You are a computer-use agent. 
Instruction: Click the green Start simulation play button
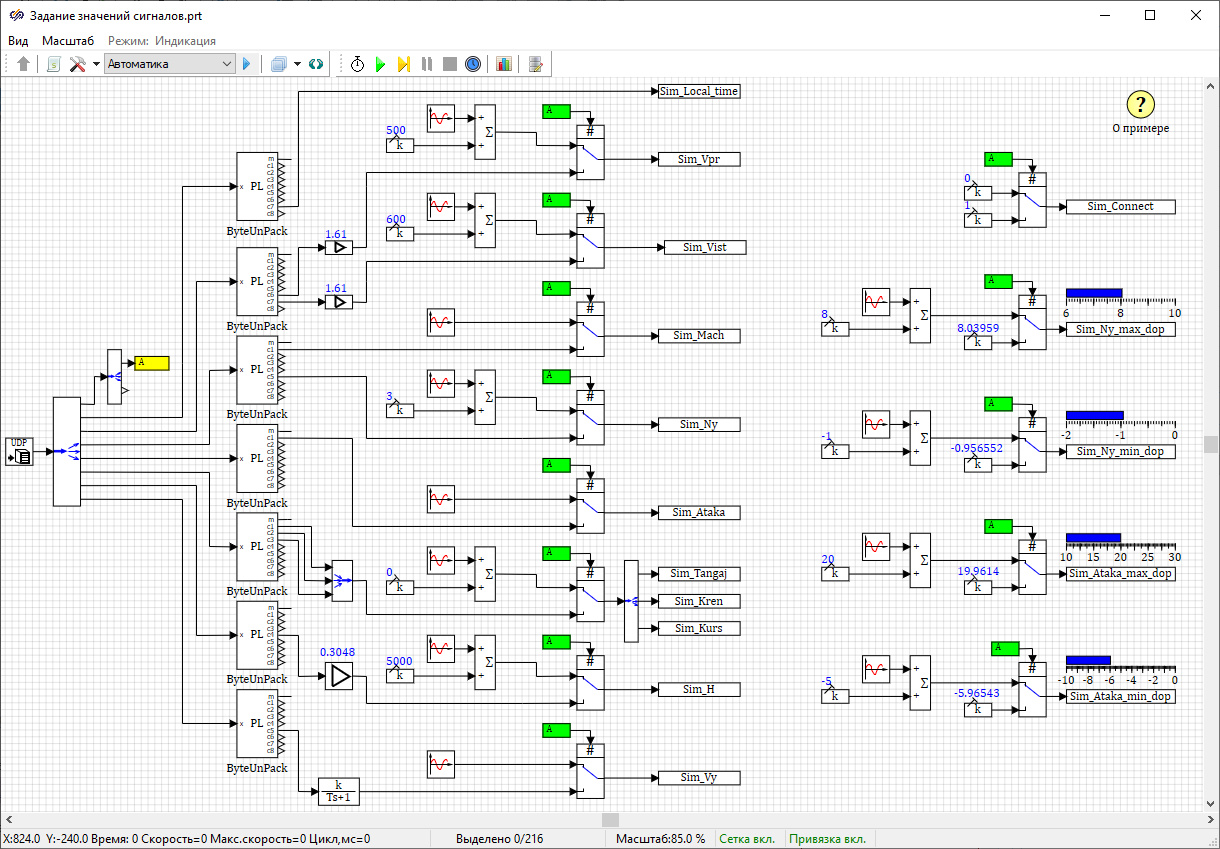pos(380,64)
